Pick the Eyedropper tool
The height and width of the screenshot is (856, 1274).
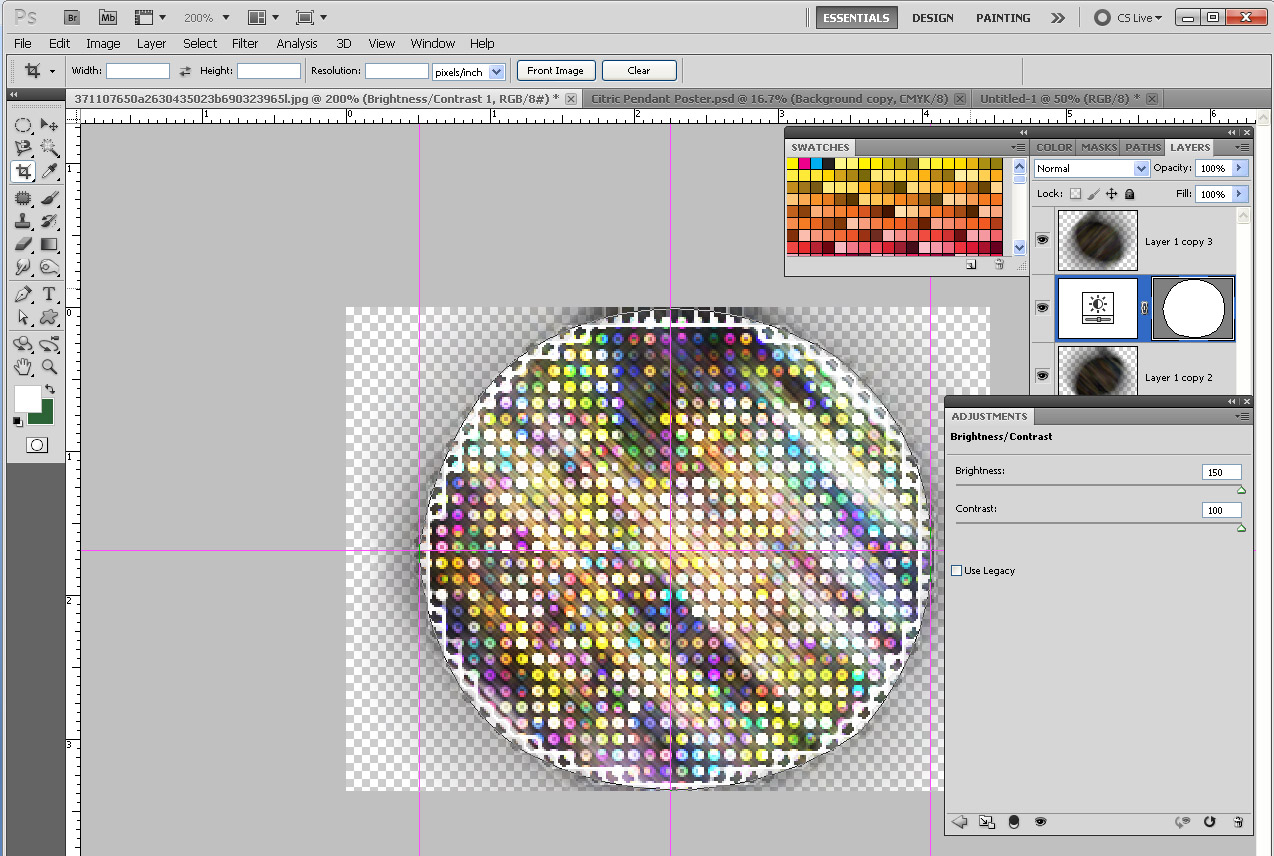click(x=48, y=171)
